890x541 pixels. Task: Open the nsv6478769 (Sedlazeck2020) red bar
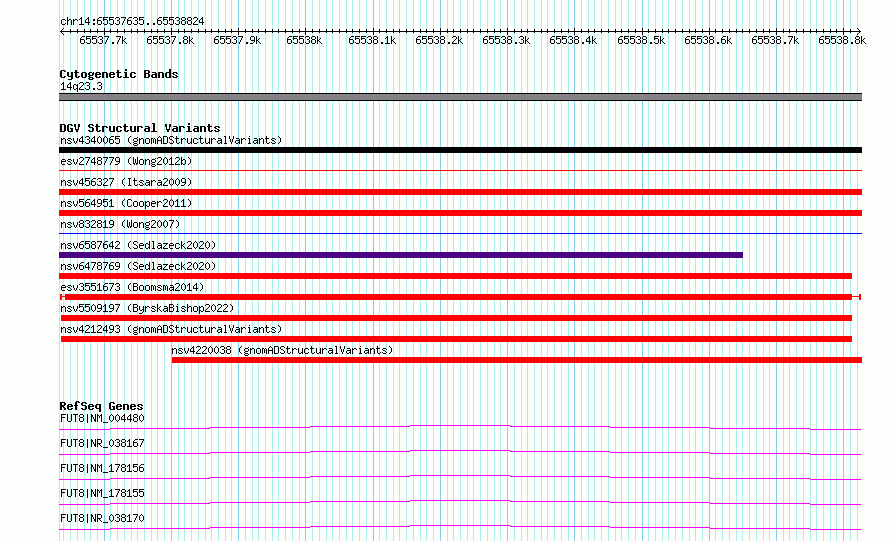point(455,276)
